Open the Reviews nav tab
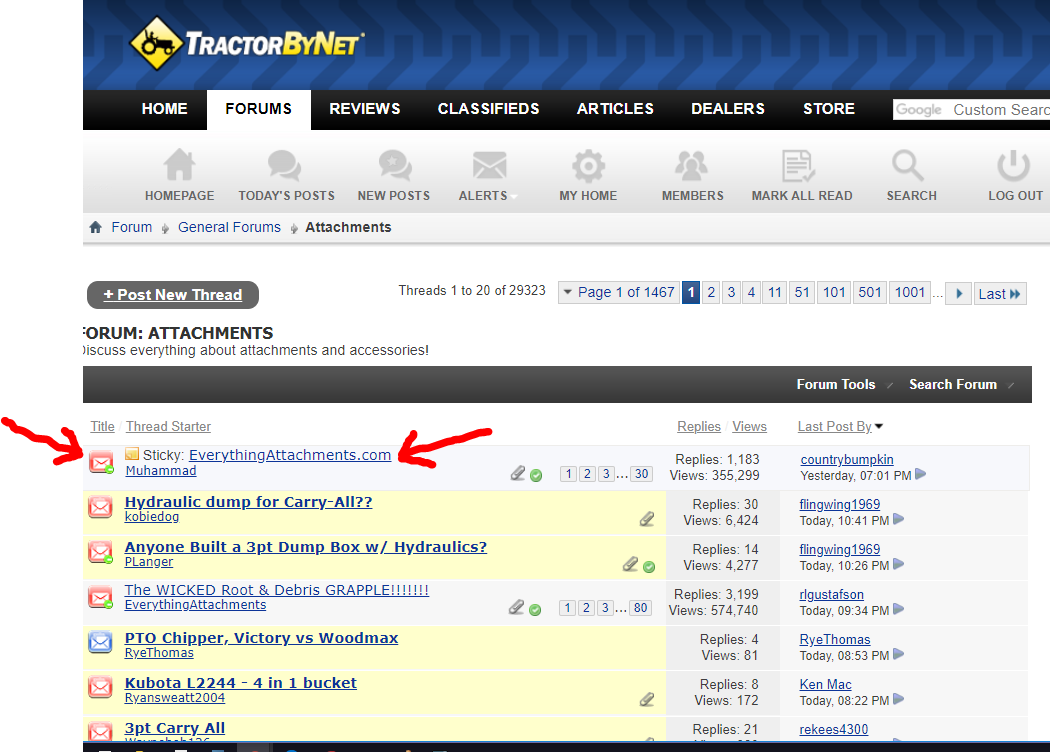 click(365, 109)
